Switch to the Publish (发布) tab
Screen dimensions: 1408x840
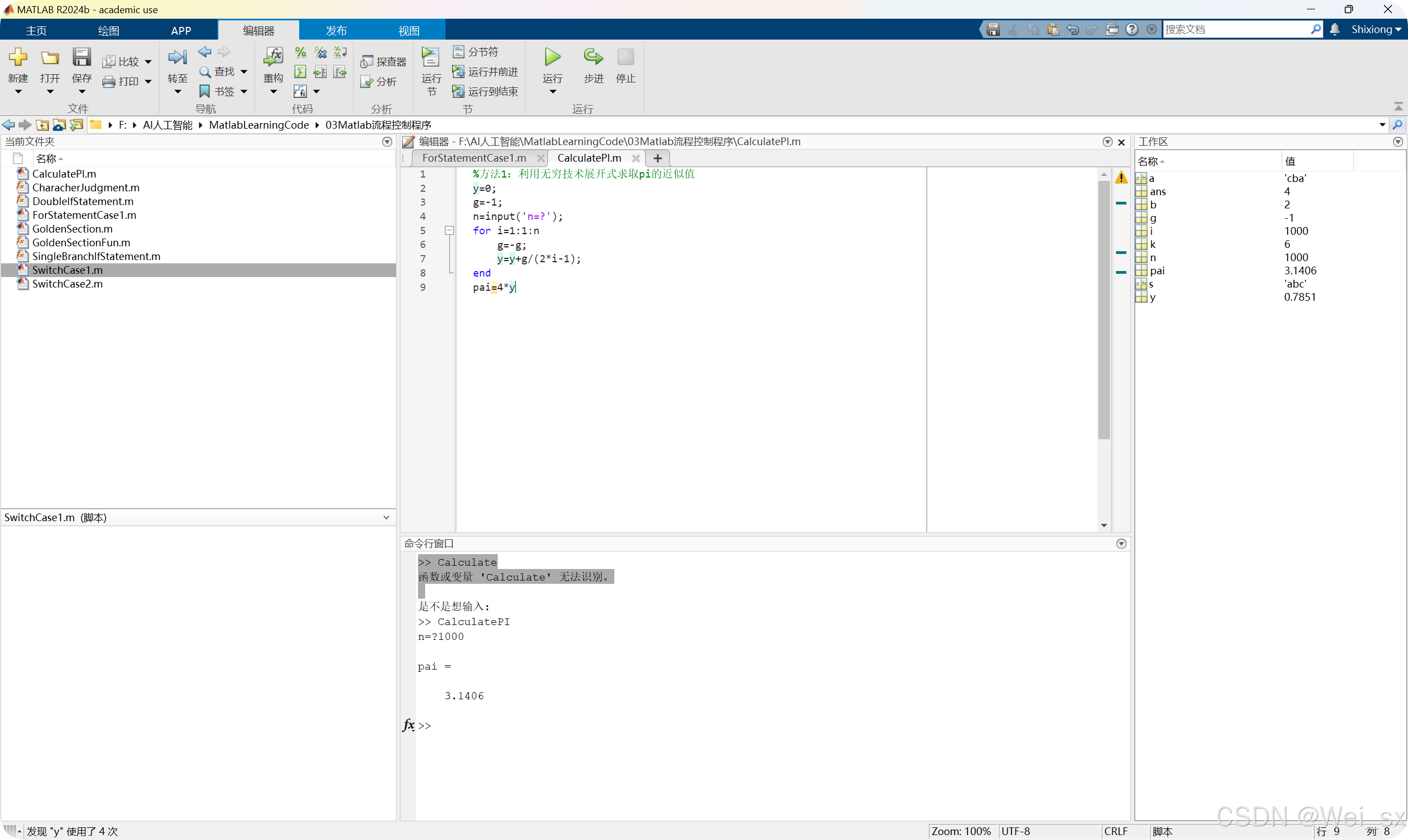click(335, 31)
